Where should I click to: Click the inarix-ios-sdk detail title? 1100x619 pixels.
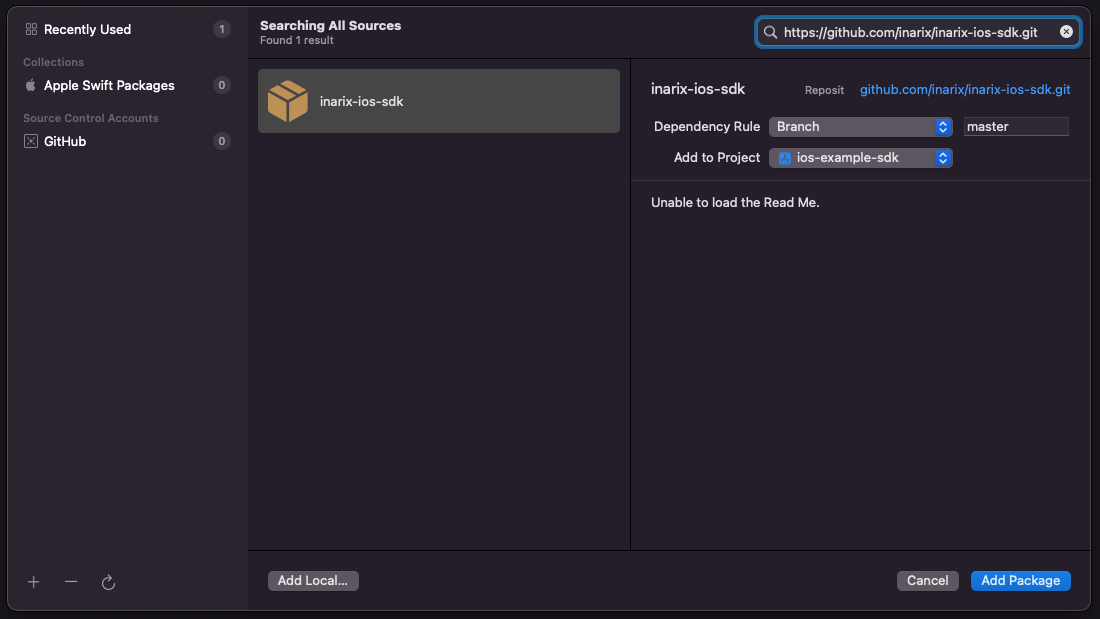click(698, 89)
